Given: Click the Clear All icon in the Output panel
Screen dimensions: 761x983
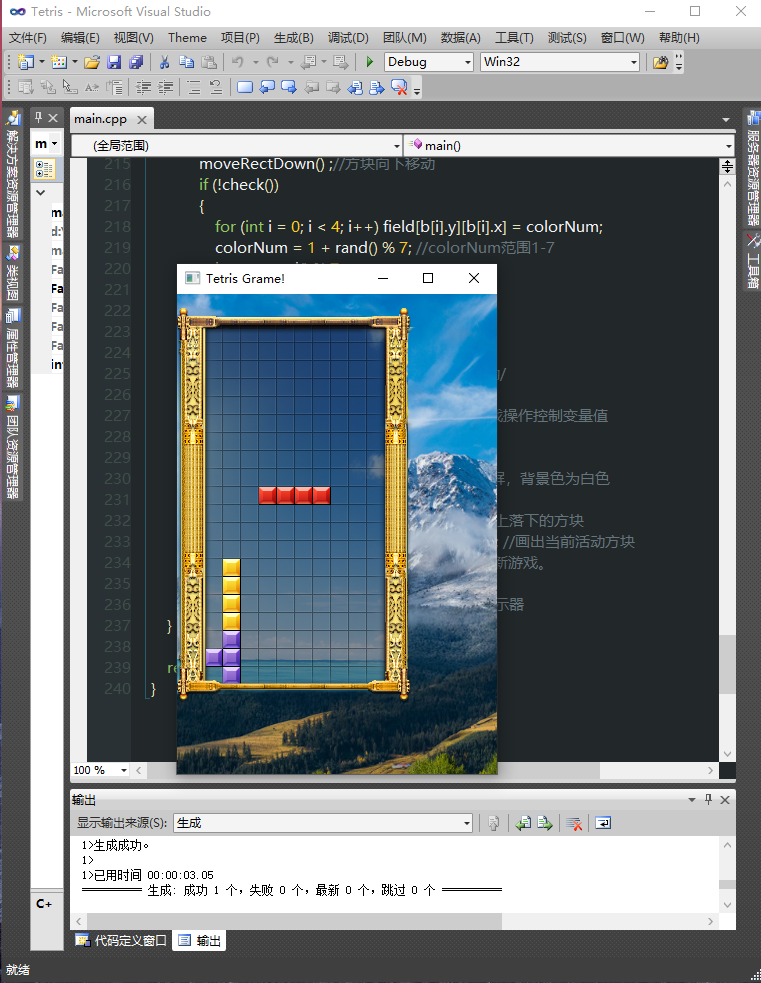Looking at the screenshot, I should [x=574, y=823].
